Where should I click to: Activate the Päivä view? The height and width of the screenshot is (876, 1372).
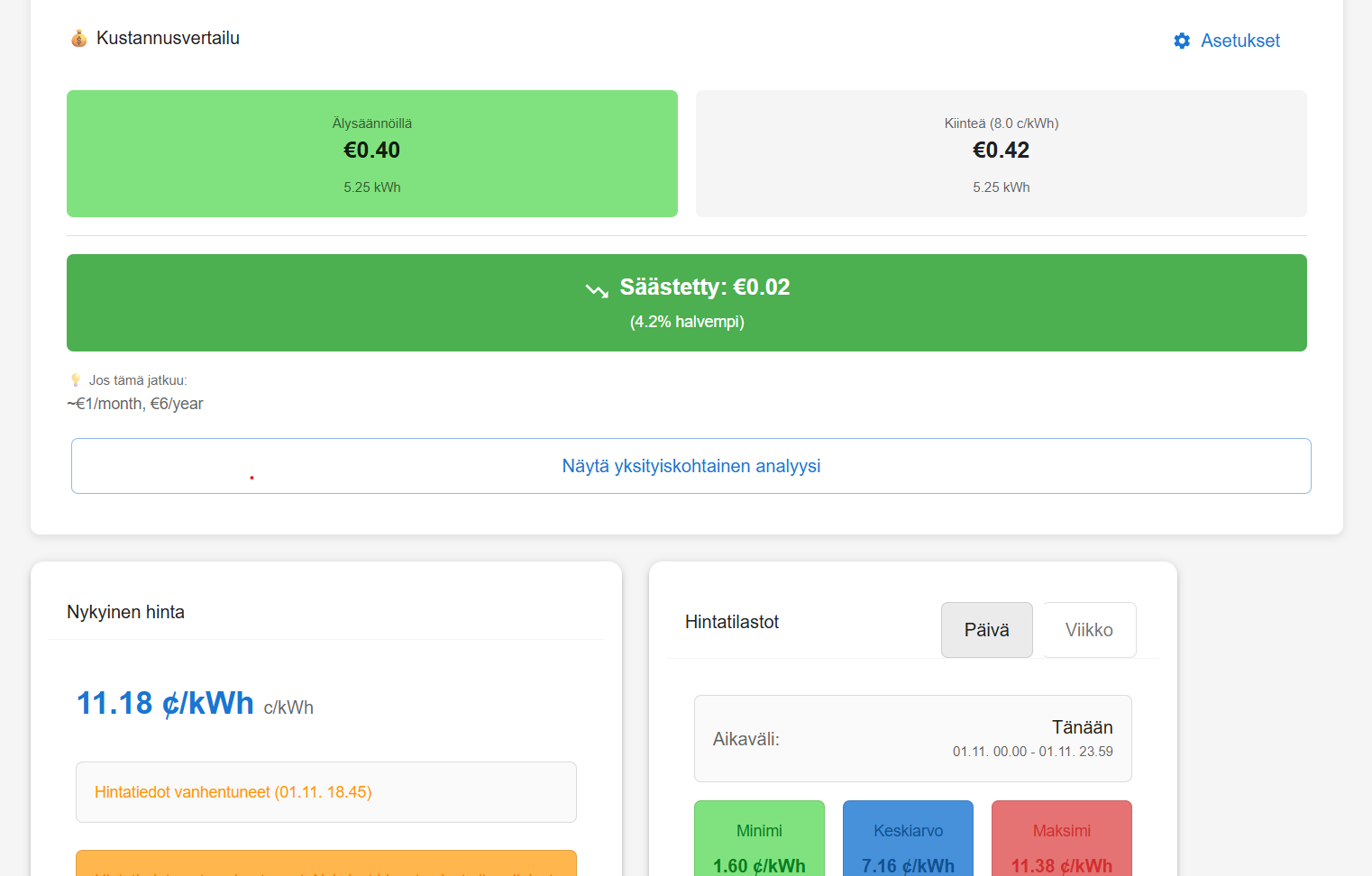pyautogui.click(x=986, y=629)
